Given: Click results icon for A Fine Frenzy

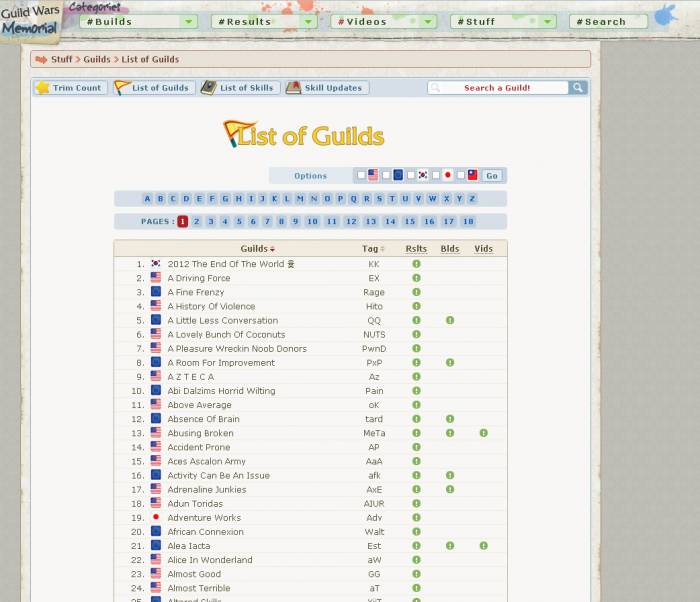Looking at the screenshot, I should (416, 292).
